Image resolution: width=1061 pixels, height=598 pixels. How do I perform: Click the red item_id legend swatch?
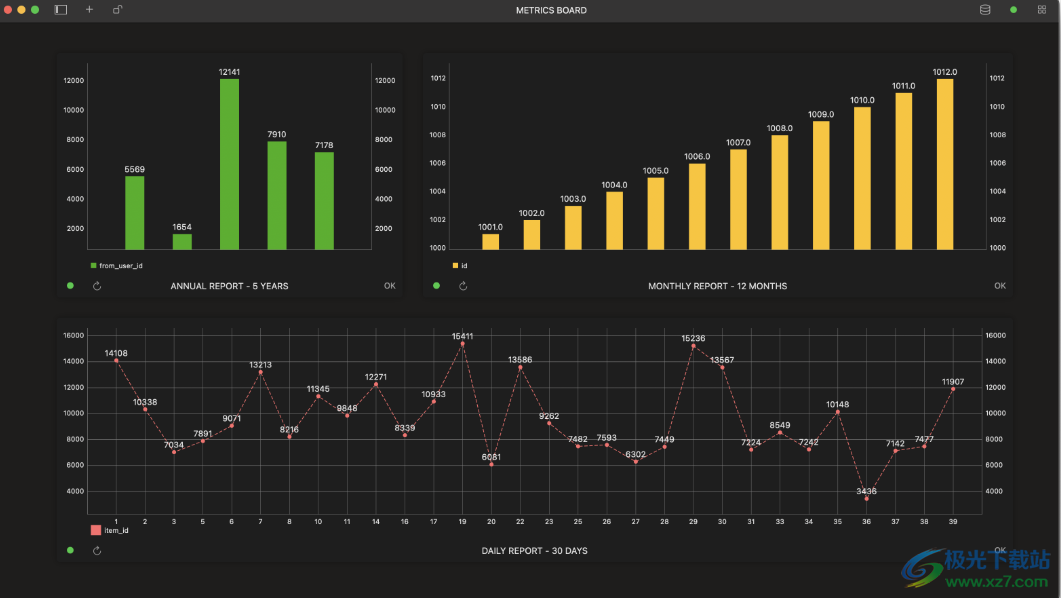point(96,530)
